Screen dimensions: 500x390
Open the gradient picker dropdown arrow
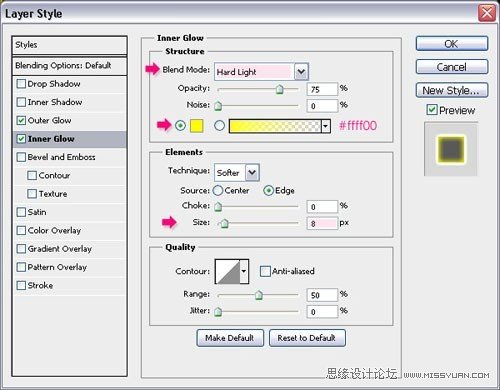pos(326,126)
